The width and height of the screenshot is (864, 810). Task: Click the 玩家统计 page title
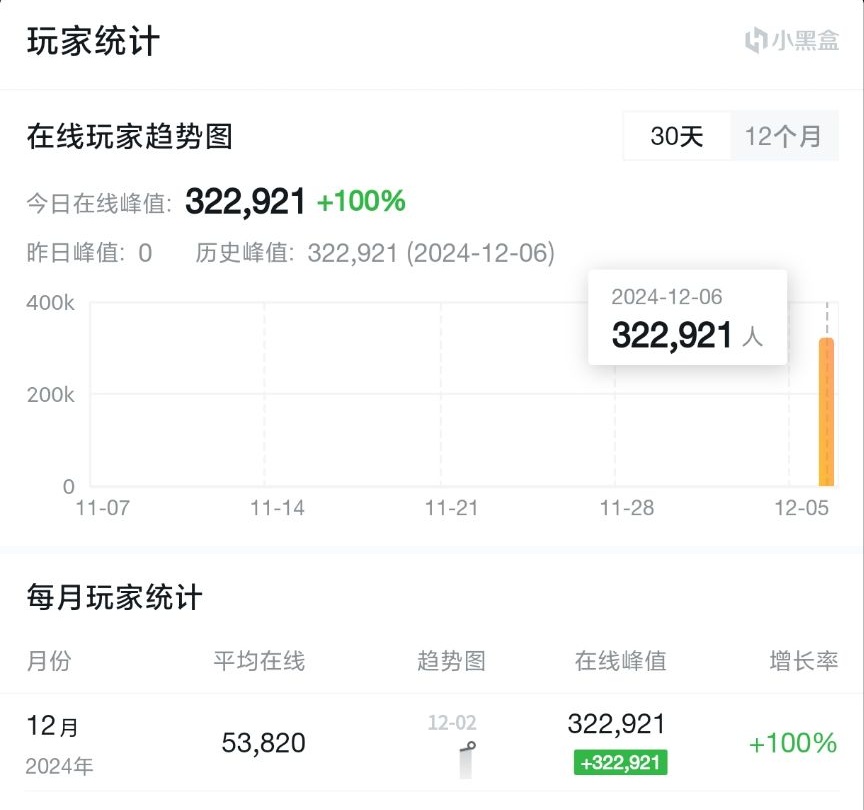click(93, 43)
